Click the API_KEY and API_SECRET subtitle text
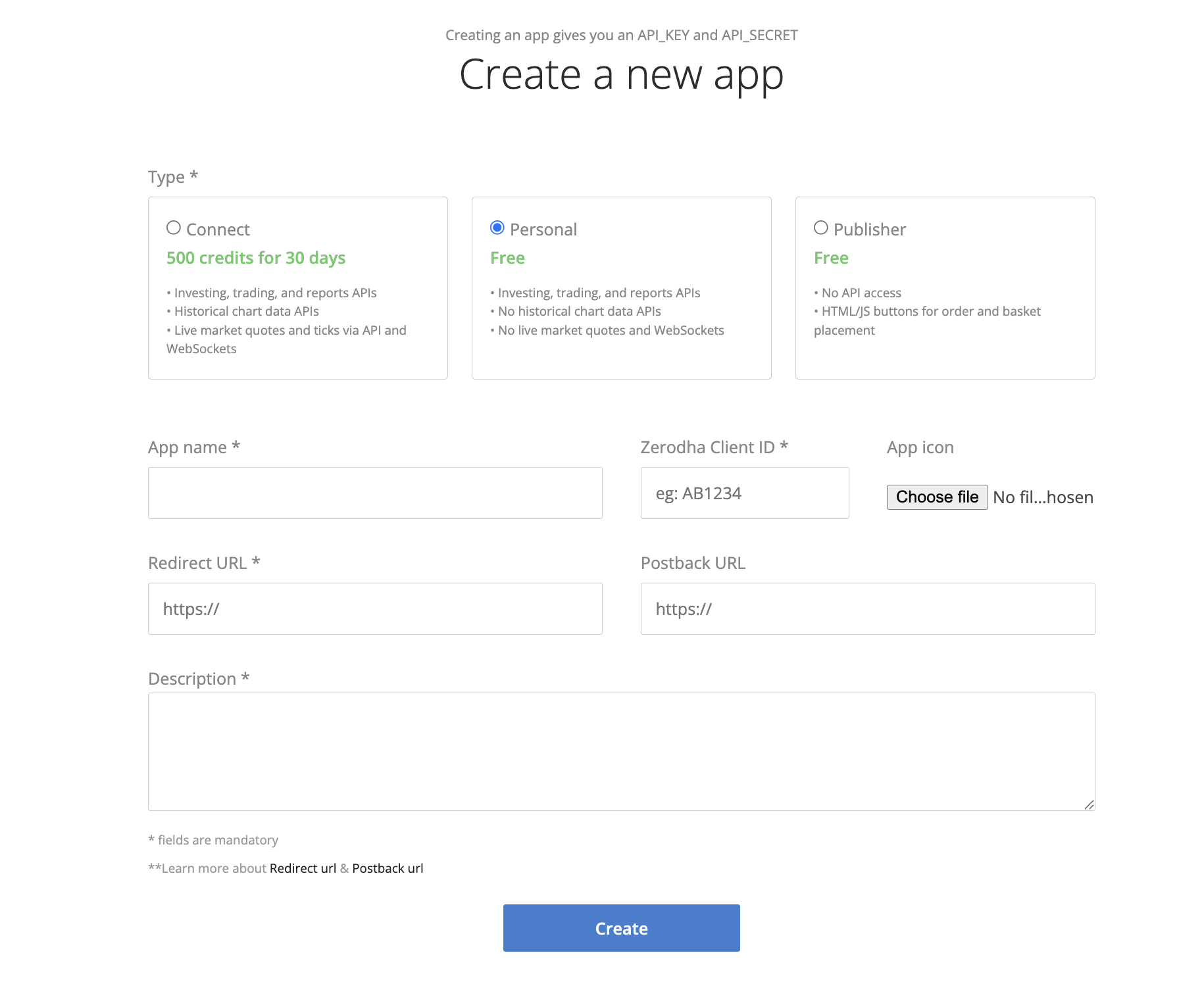1204x1005 pixels. tap(621, 35)
